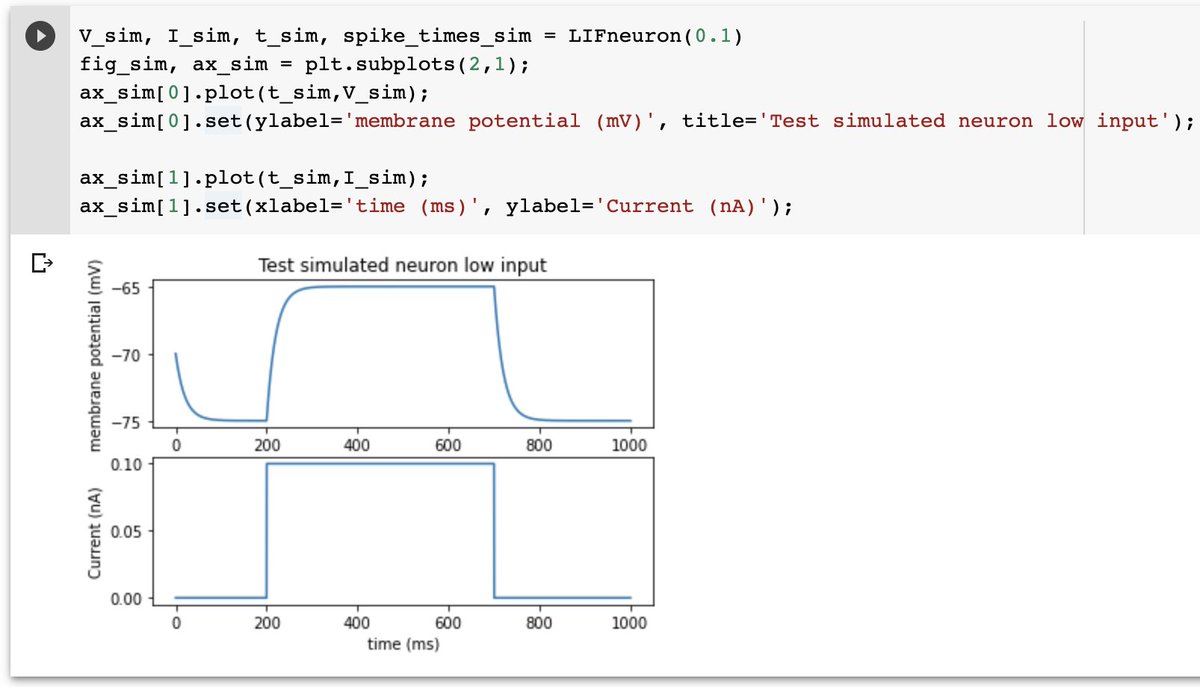
Task: Click the time (ms) x-axis label
Action: (403, 644)
